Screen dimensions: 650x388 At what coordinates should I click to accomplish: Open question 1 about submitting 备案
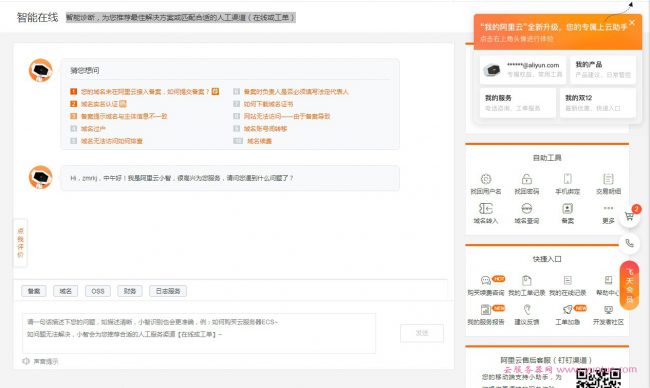point(145,92)
